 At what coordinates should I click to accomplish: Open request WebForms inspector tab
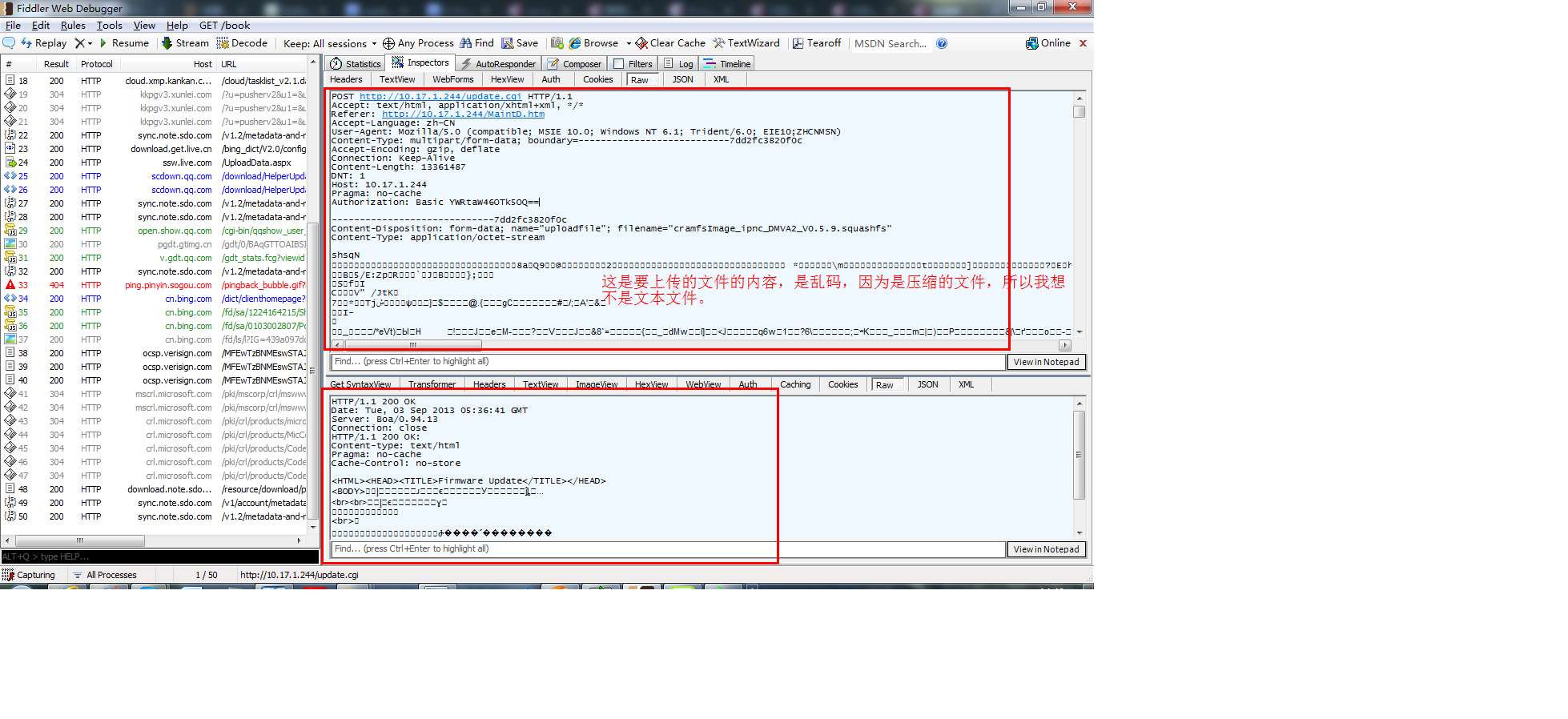pos(453,79)
